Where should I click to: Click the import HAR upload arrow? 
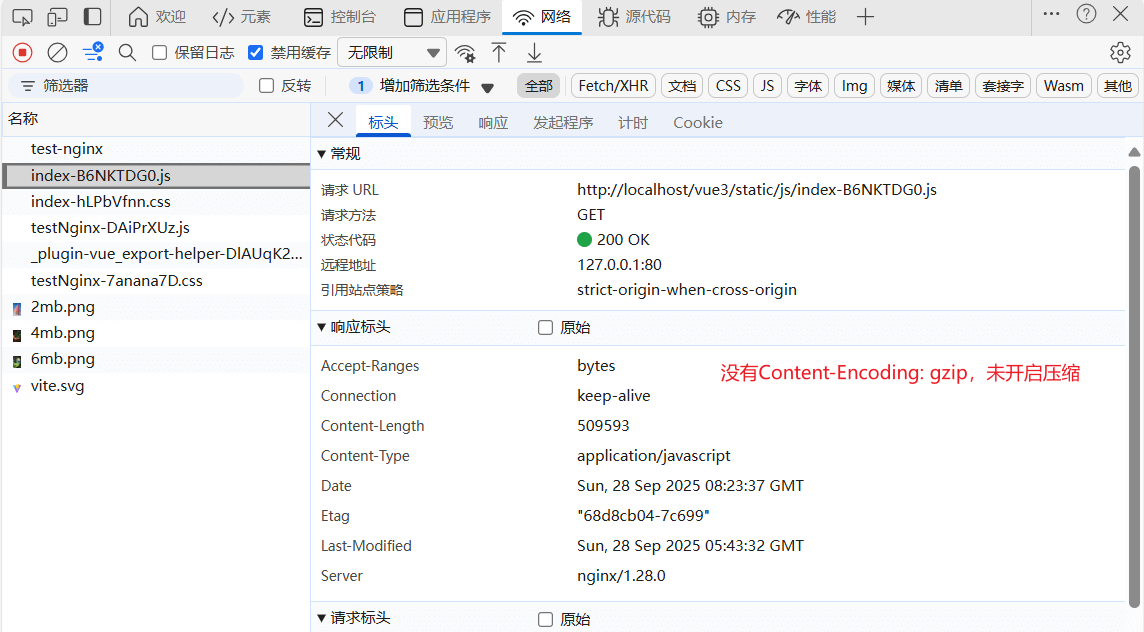click(x=499, y=53)
